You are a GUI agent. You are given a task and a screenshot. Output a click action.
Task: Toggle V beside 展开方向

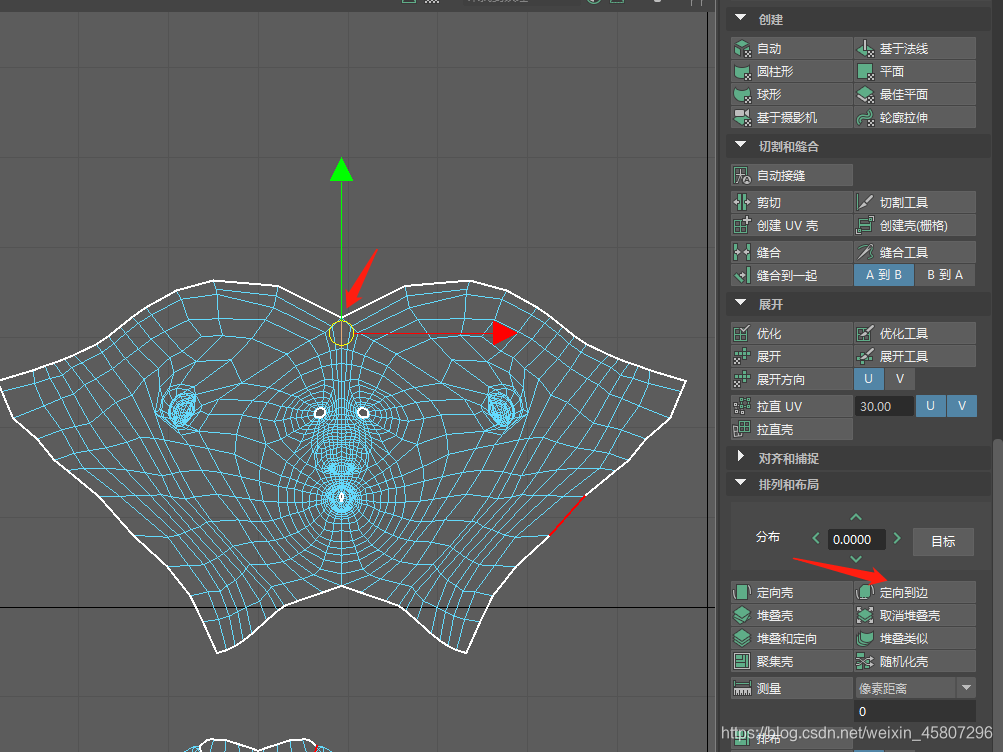tap(899, 379)
